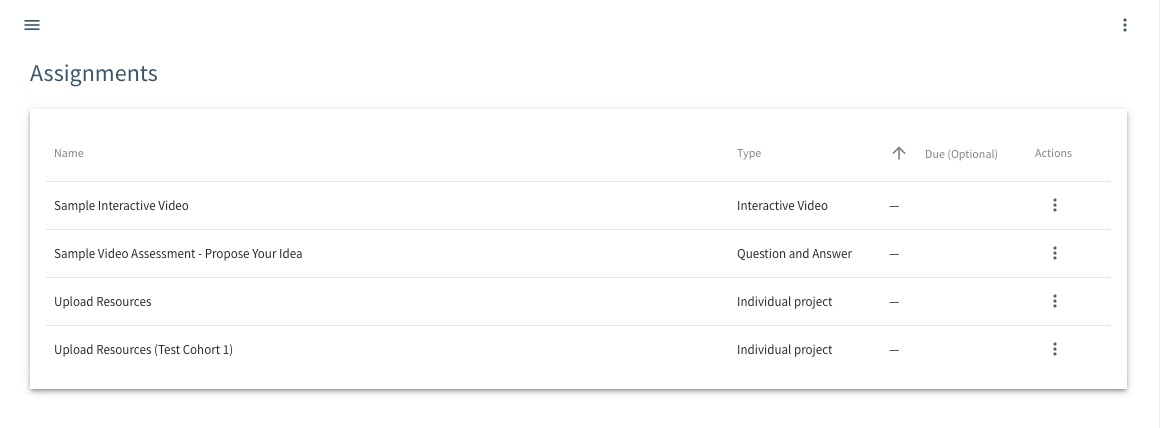Open actions menu for Upload Resources row
Viewport: 1160px width, 428px height.
click(1054, 302)
